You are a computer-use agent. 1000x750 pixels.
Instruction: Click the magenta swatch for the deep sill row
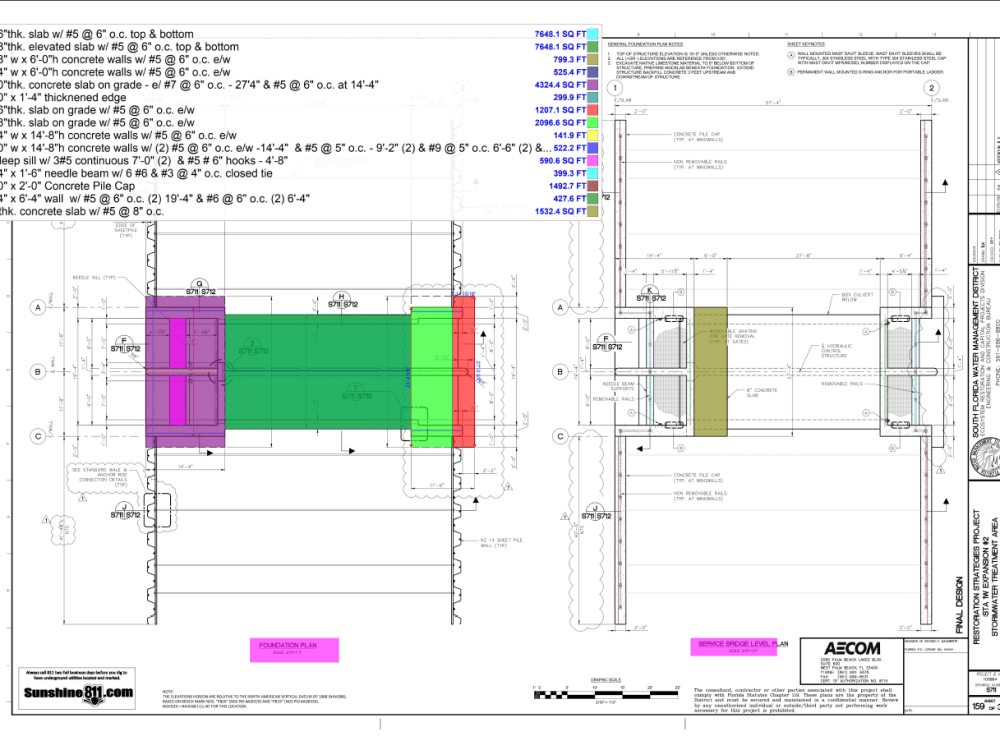pyautogui.click(x=592, y=160)
